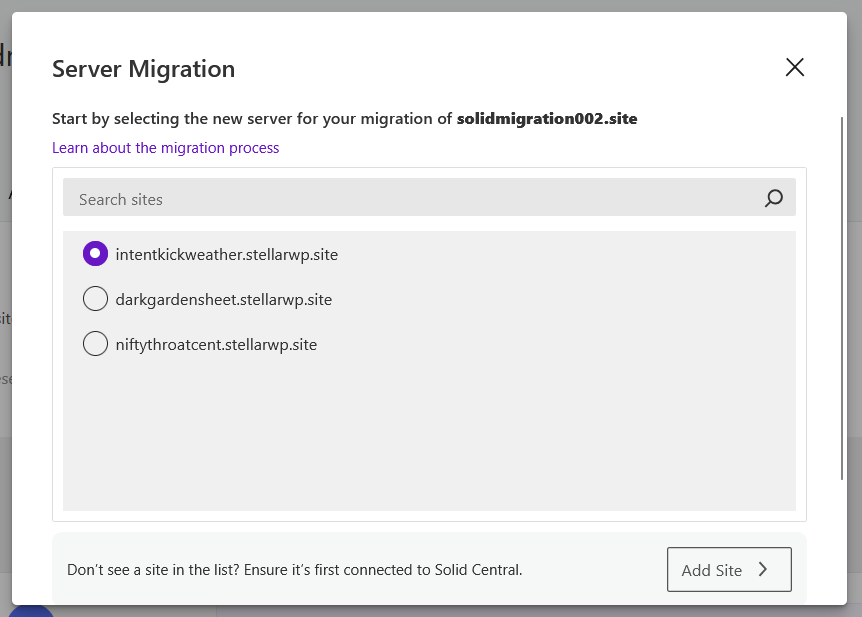Click the bold solidmigration002.site domain text
The image size is (862, 617).
(x=547, y=119)
